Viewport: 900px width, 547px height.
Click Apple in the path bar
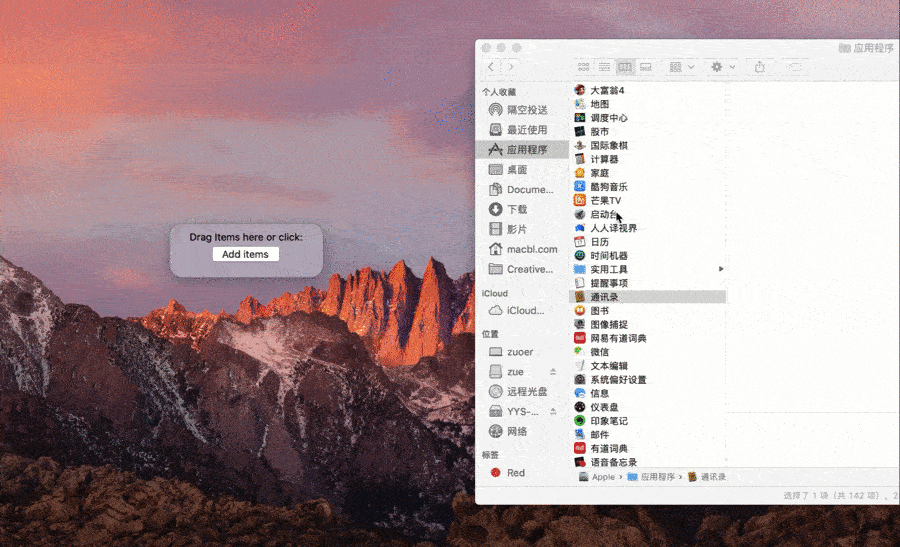(597, 477)
